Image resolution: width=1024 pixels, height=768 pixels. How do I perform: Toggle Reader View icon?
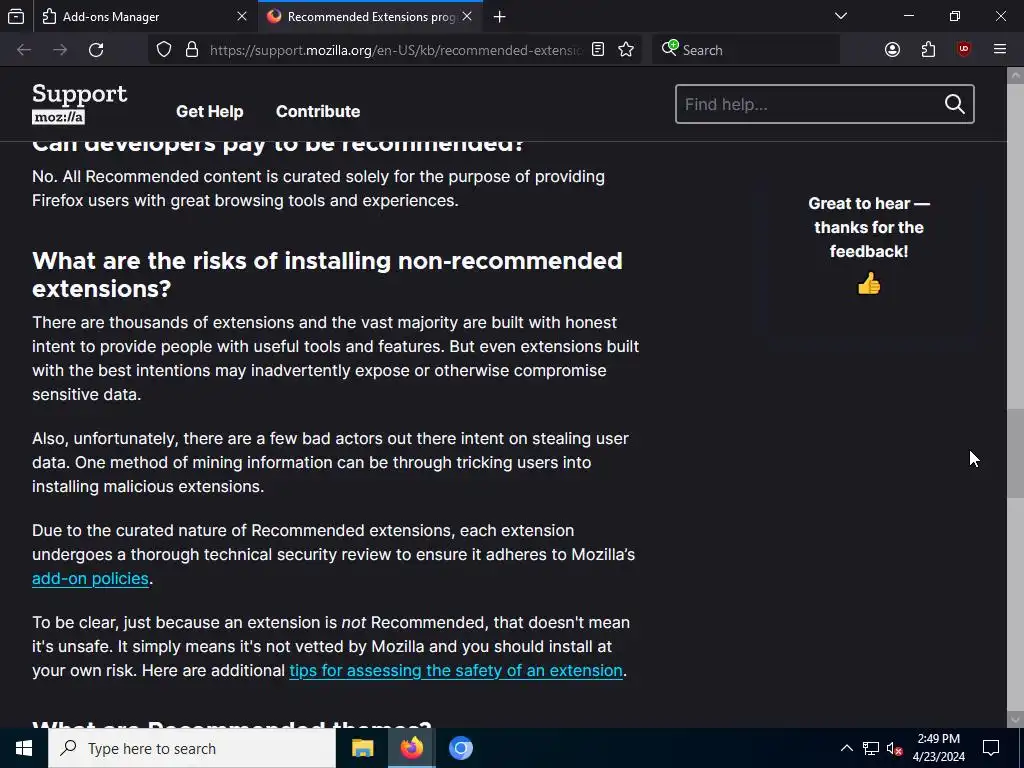tap(598, 50)
